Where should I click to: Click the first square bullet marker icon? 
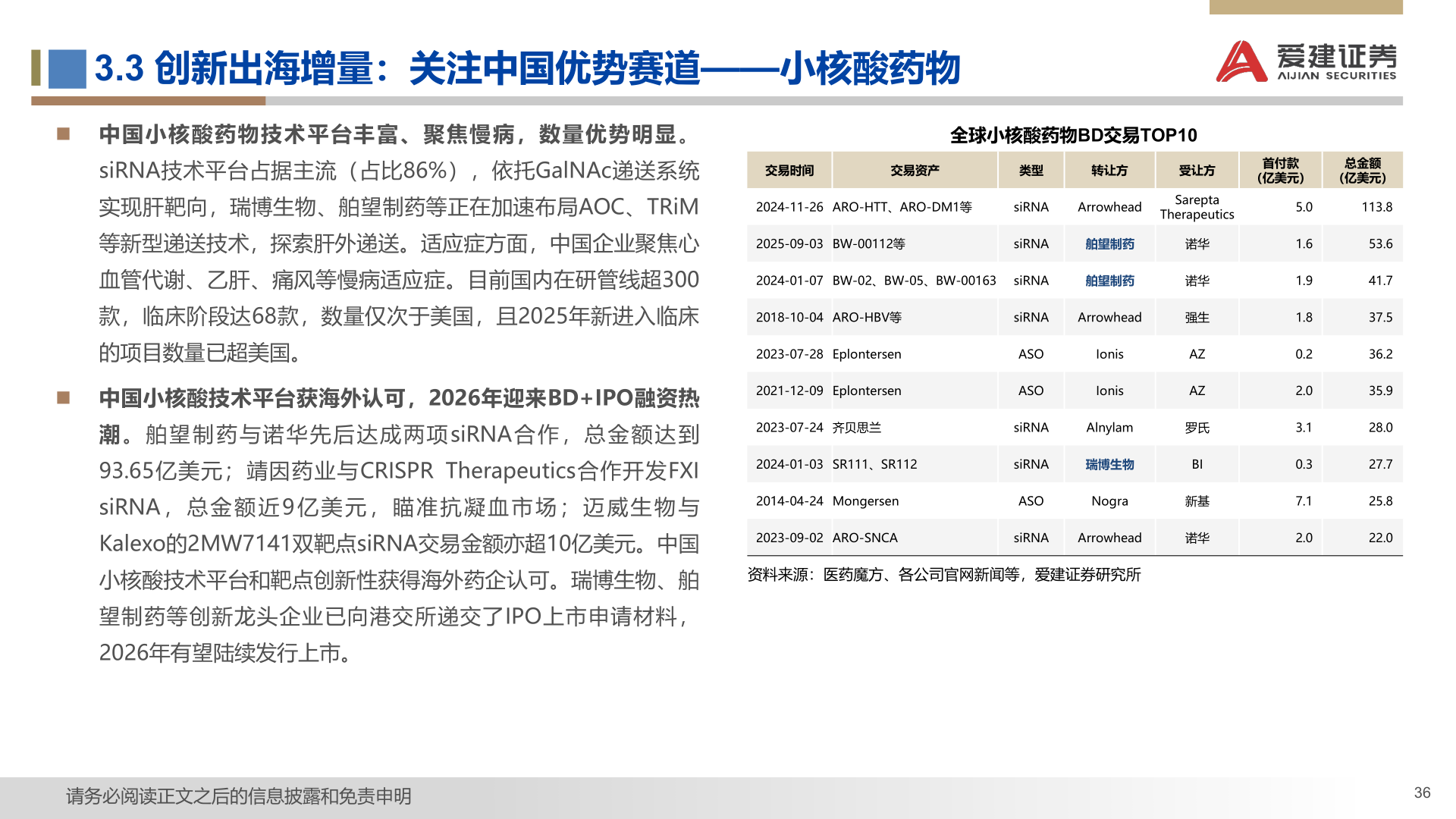click(x=64, y=132)
